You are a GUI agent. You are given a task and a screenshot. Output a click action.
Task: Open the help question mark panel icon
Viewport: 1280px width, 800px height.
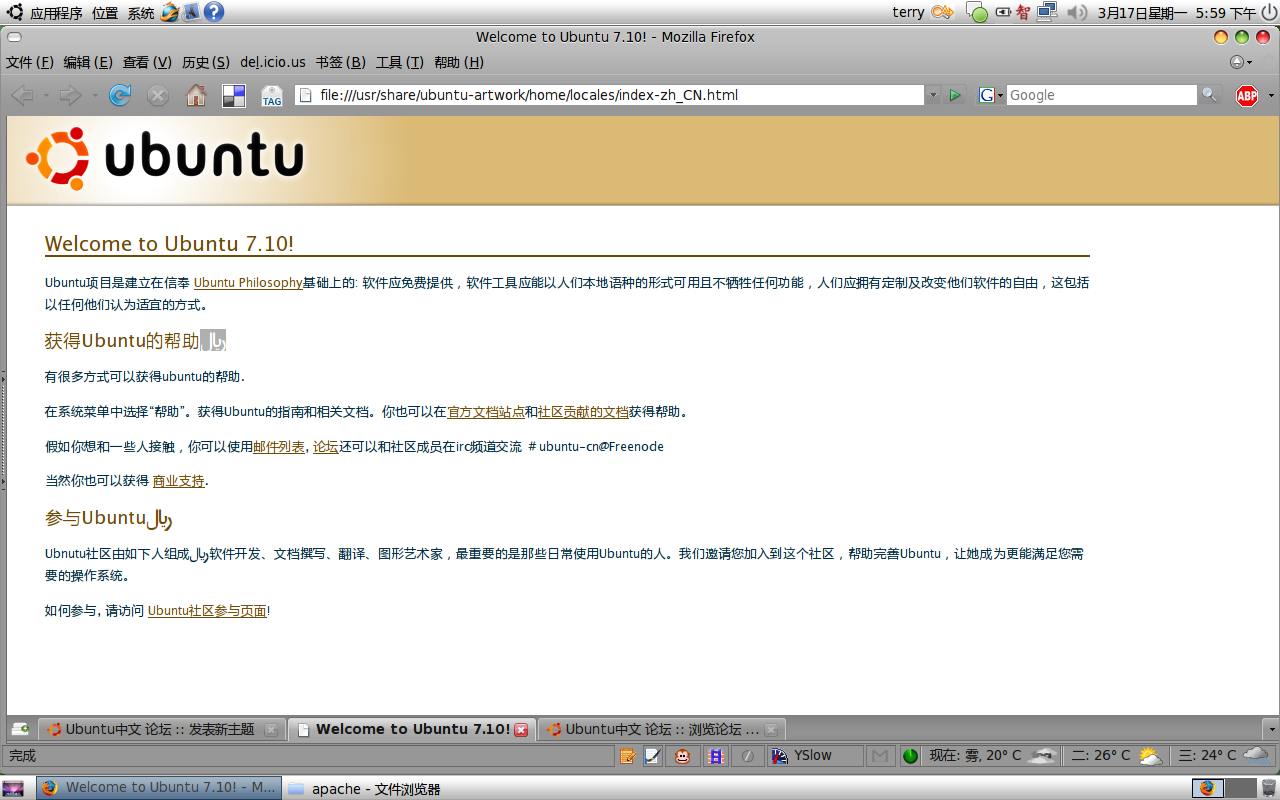tap(214, 12)
